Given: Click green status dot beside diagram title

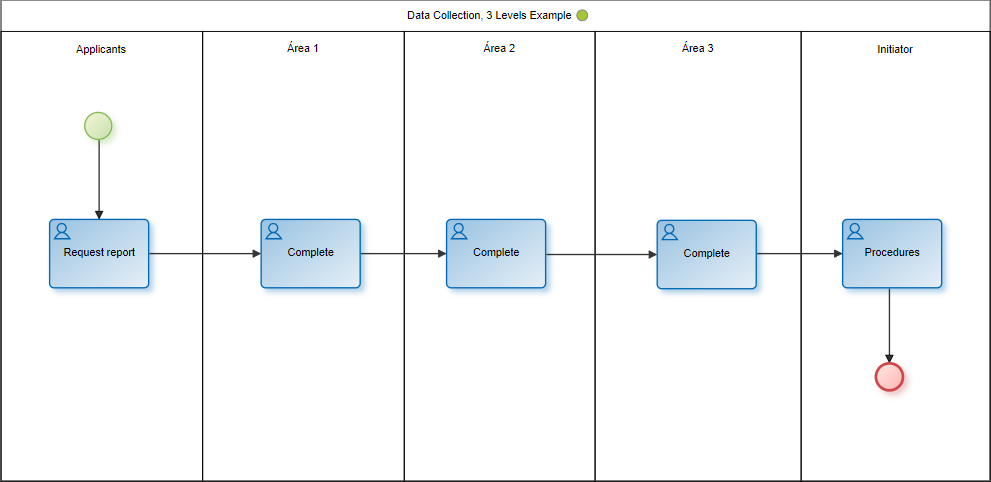Looking at the screenshot, I should coord(582,16).
